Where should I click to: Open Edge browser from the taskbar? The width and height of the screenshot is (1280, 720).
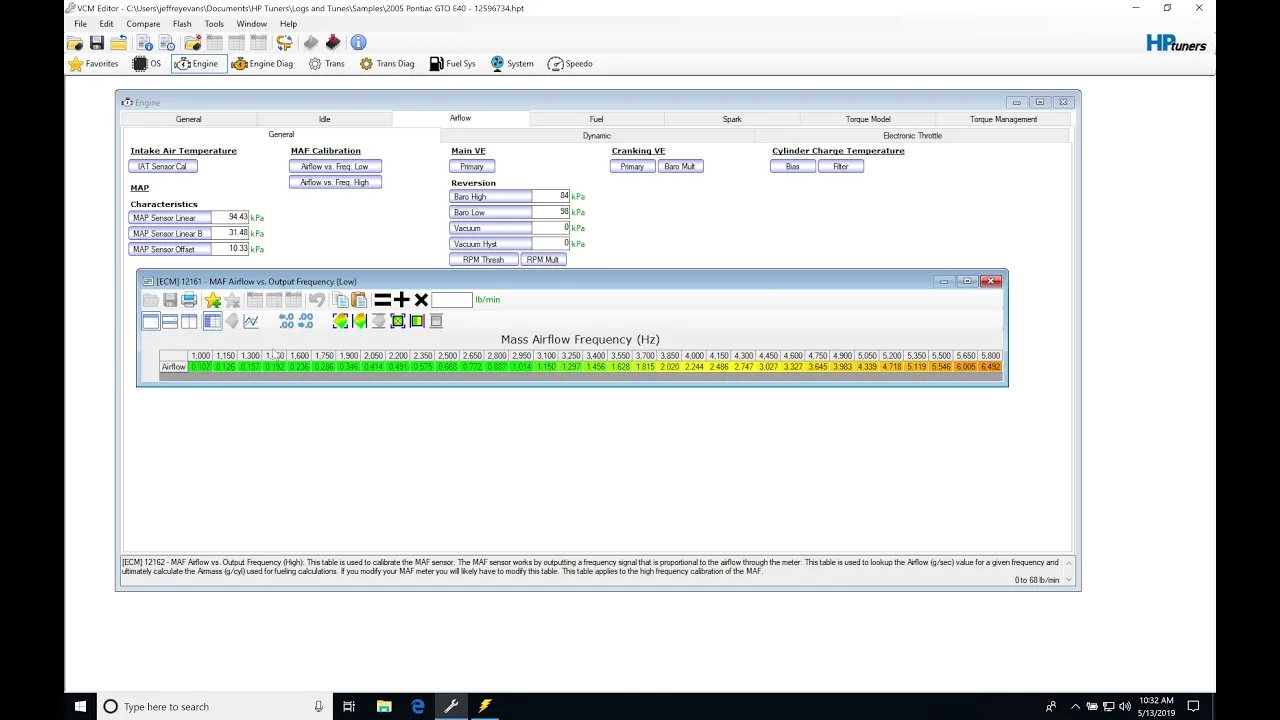tap(417, 706)
